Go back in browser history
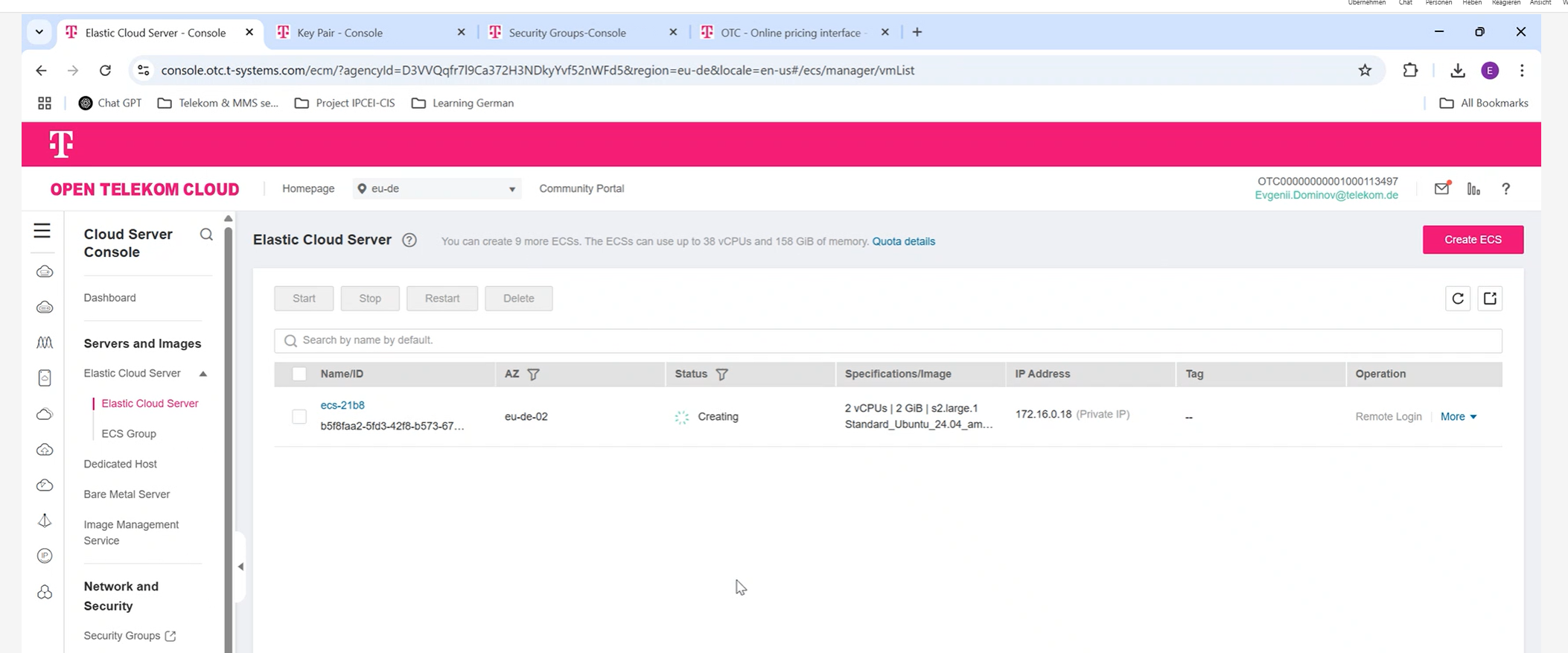The image size is (1568, 653). (41, 70)
